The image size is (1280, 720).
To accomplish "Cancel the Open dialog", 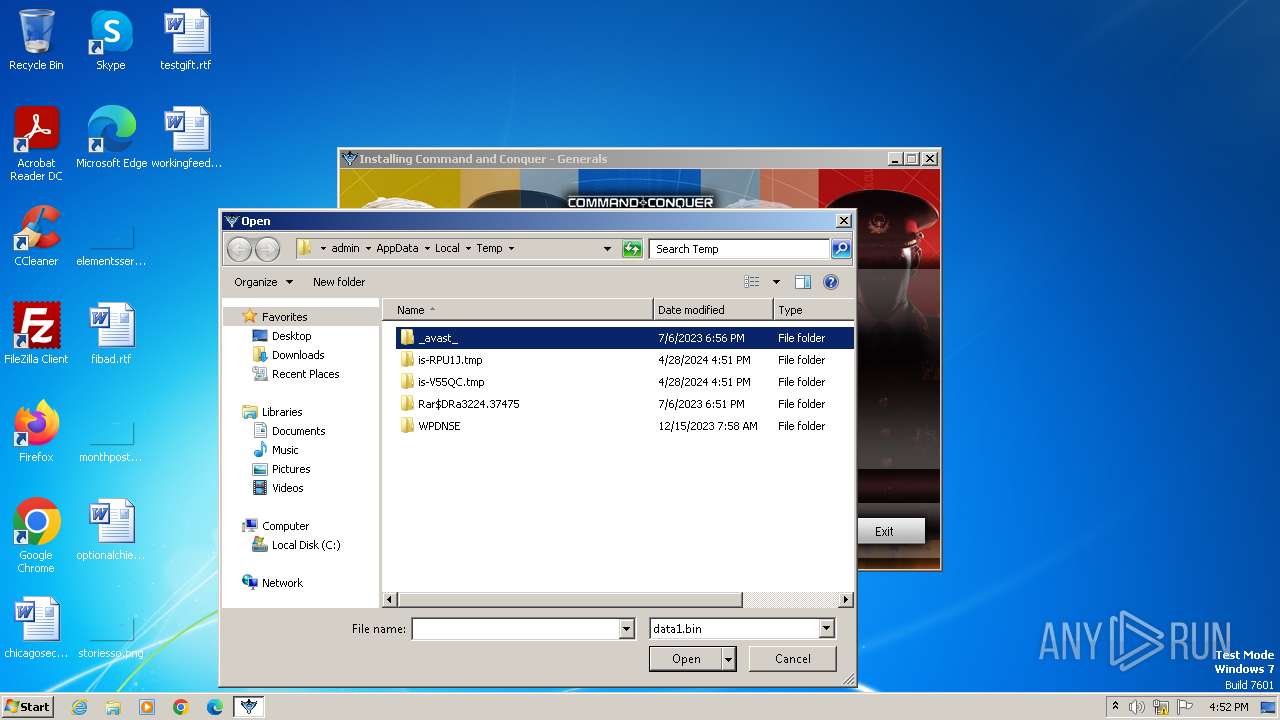I will point(793,658).
